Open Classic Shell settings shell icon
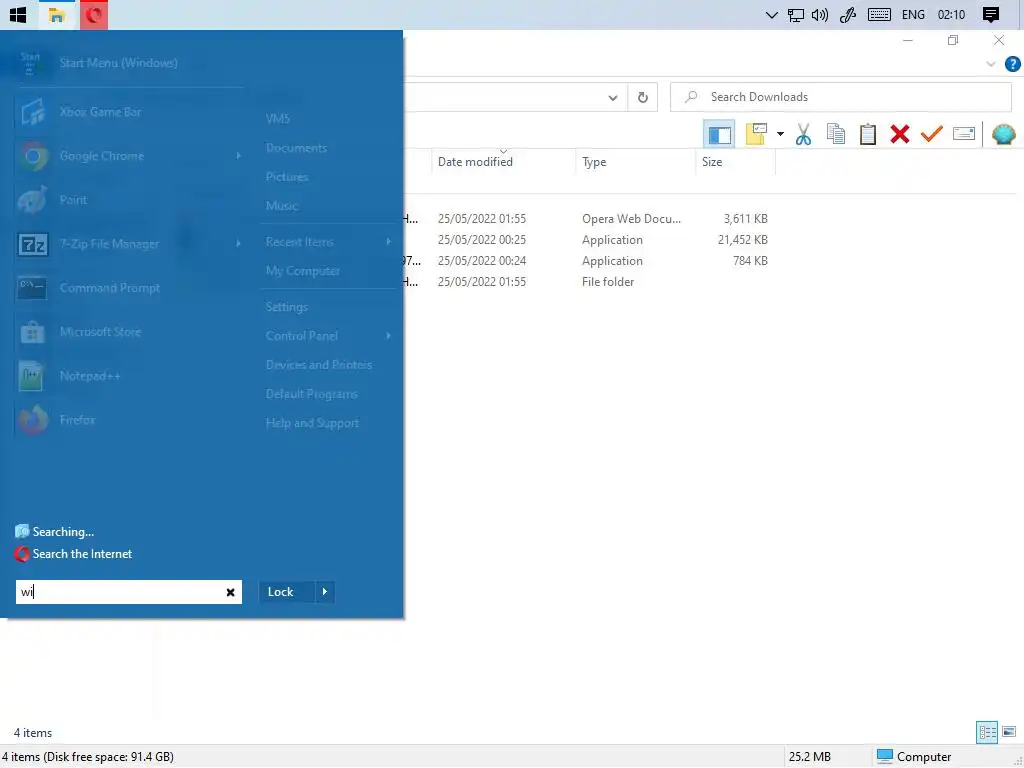This screenshot has height=768, width=1024. tap(1003, 135)
